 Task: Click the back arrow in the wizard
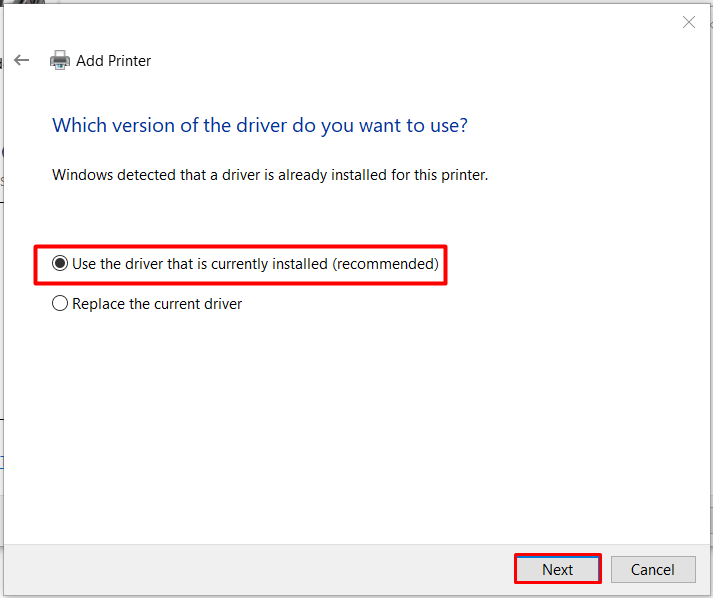point(22,60)
